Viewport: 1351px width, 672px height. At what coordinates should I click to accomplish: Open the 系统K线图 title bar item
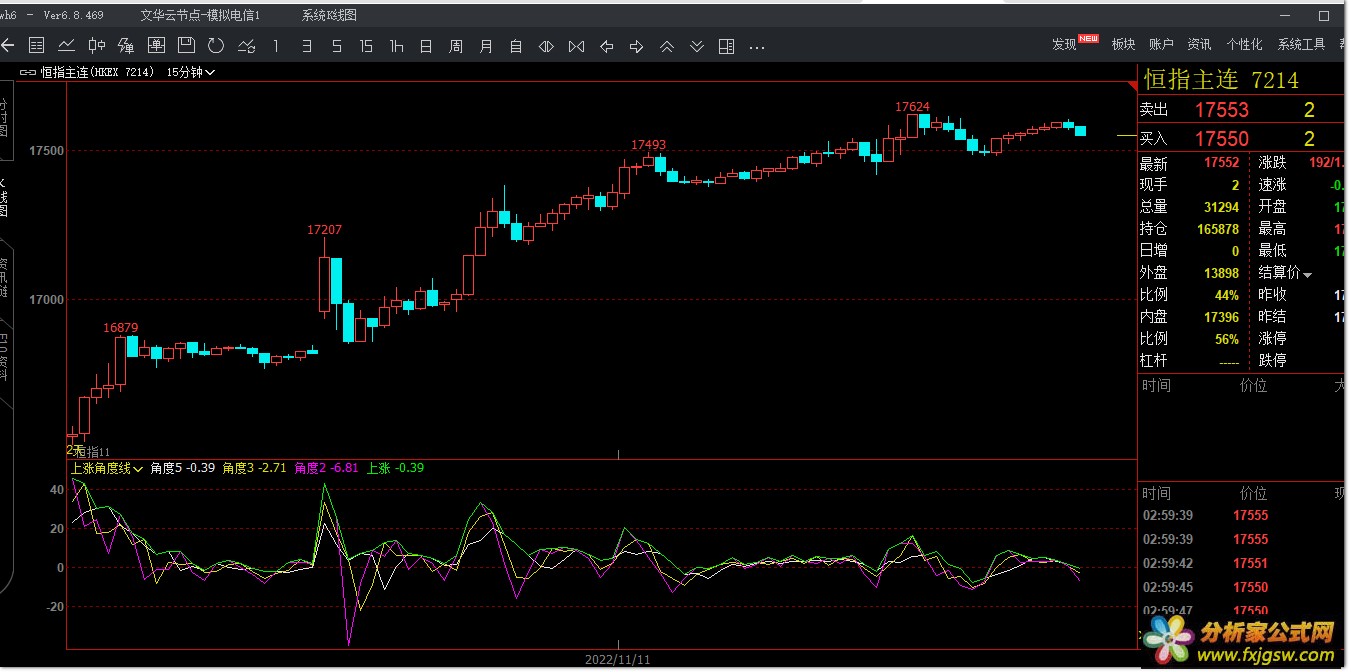click(x=329, y=16)
